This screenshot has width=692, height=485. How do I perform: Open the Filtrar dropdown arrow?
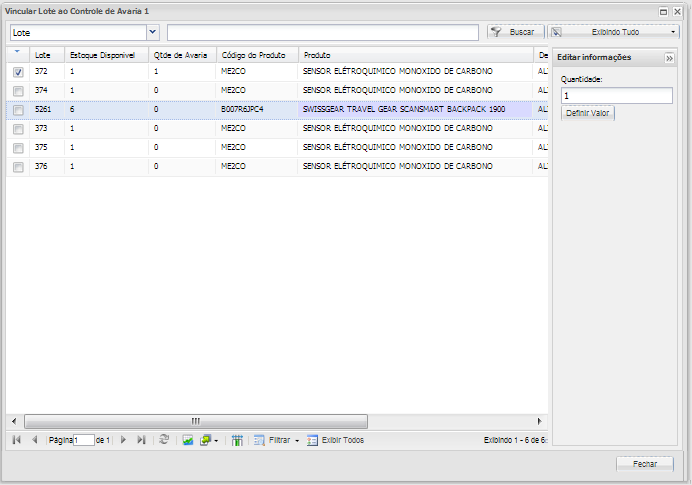tap(297, 441)
